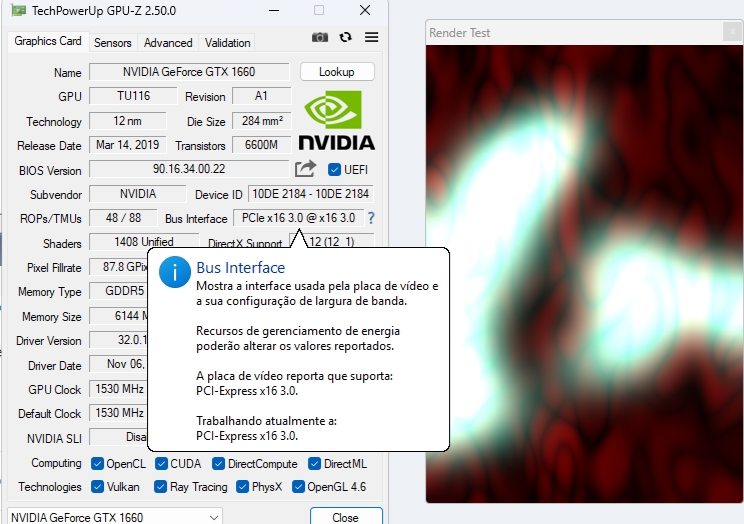This screenshot has height=524, width=744.
Task: Toggle the OpenGL 4.6 checkbox
Action: point(298,487)
